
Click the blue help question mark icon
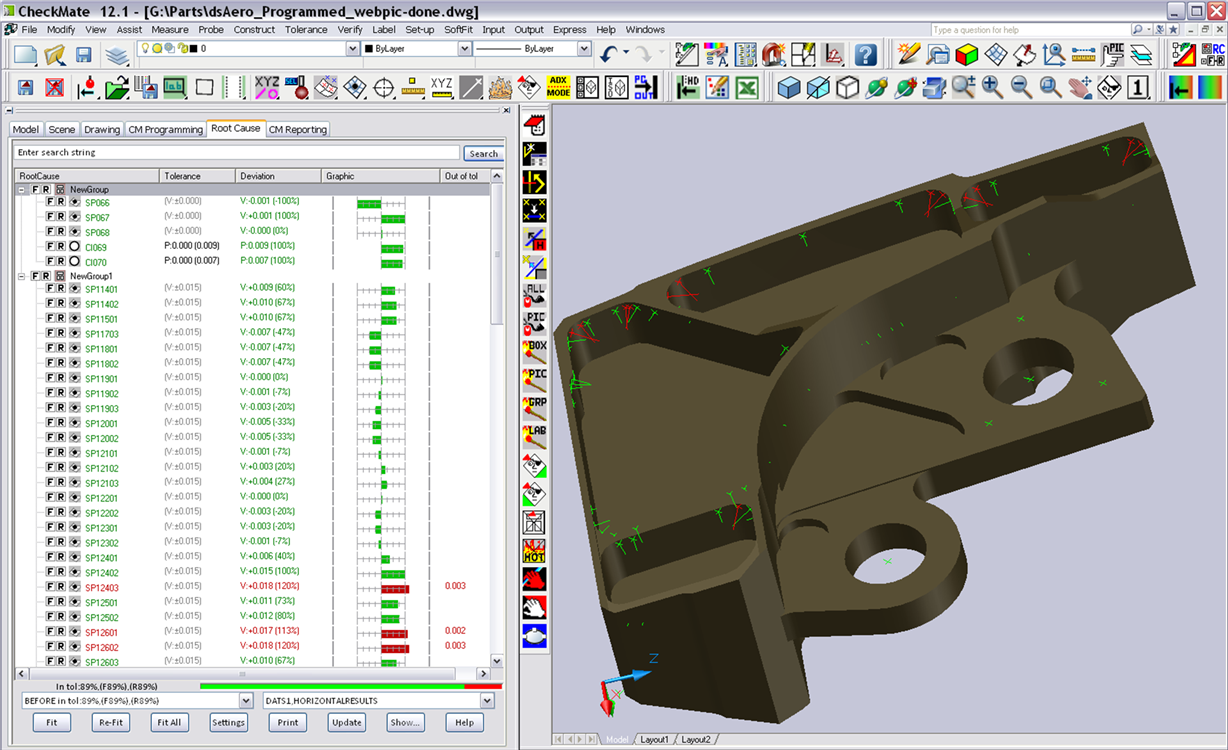866,54
